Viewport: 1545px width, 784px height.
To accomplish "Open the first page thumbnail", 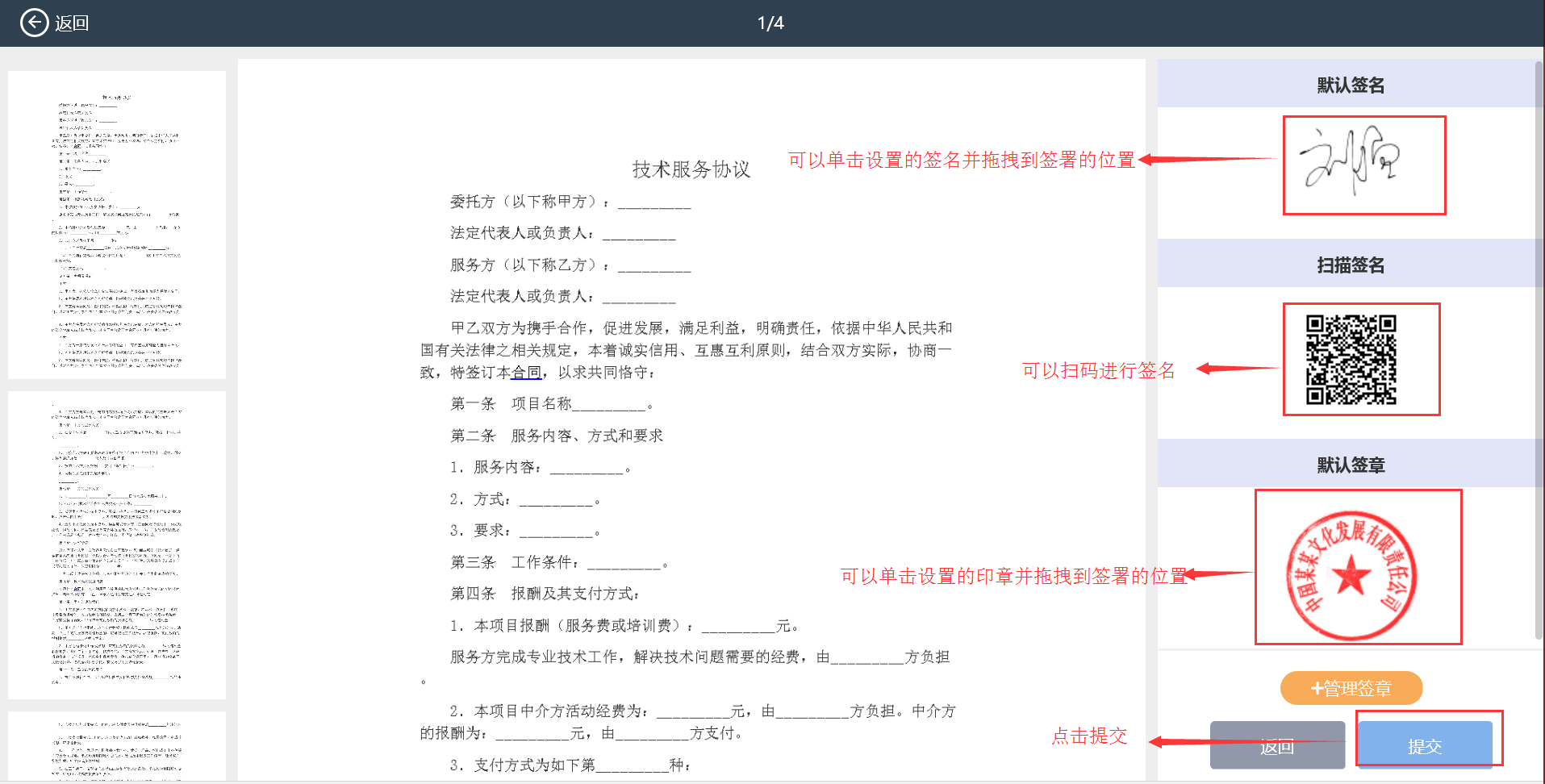I will click(x=117, y=225).
